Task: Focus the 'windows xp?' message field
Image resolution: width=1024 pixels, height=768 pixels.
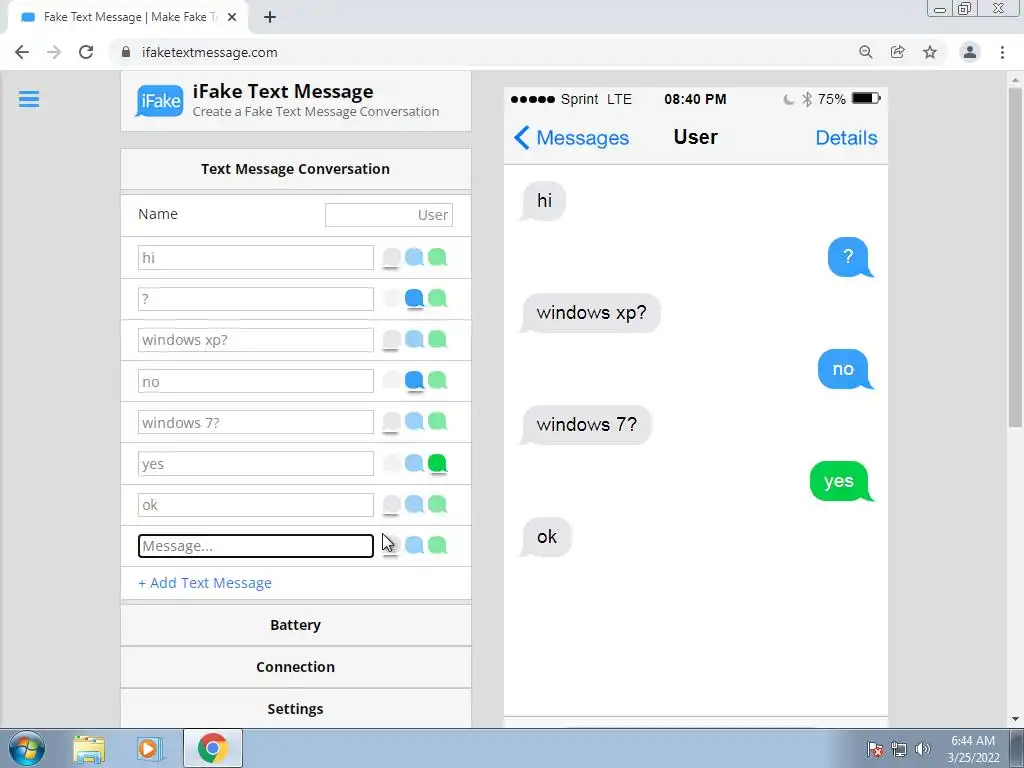Action: click(x=255, y=340)
